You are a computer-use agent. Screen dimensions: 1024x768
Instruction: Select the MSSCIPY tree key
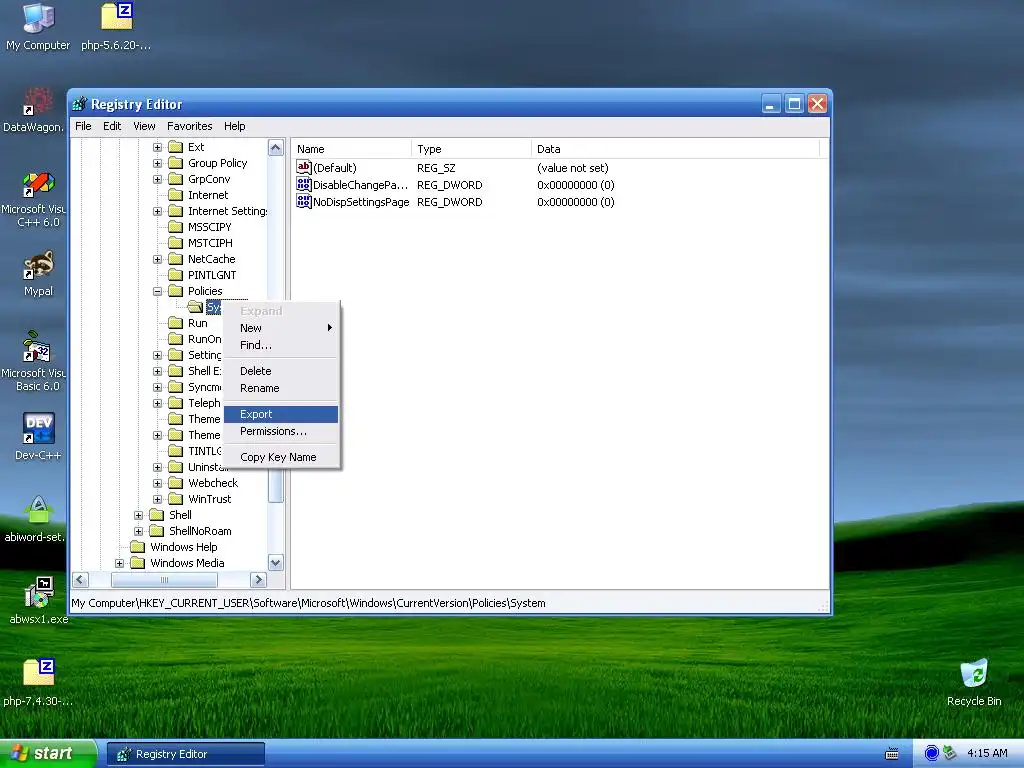pyautogui.click(x=210, y=227)
